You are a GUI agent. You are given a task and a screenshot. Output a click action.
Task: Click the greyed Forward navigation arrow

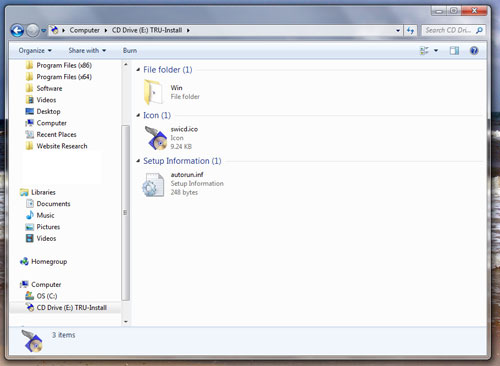click(x=32, y=31)
